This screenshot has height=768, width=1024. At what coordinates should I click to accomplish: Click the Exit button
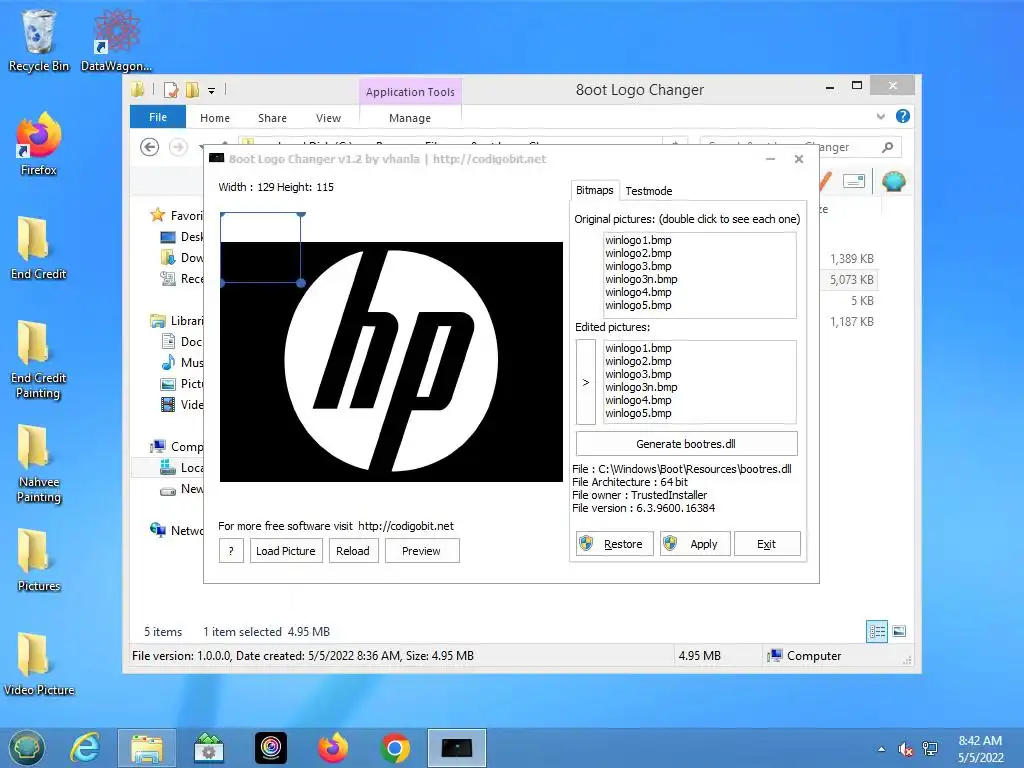[767, 543]
